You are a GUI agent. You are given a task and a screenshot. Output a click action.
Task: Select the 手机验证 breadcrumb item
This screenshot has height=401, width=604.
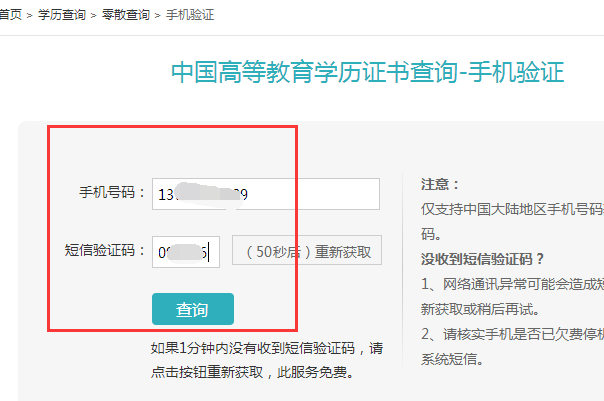190,15
